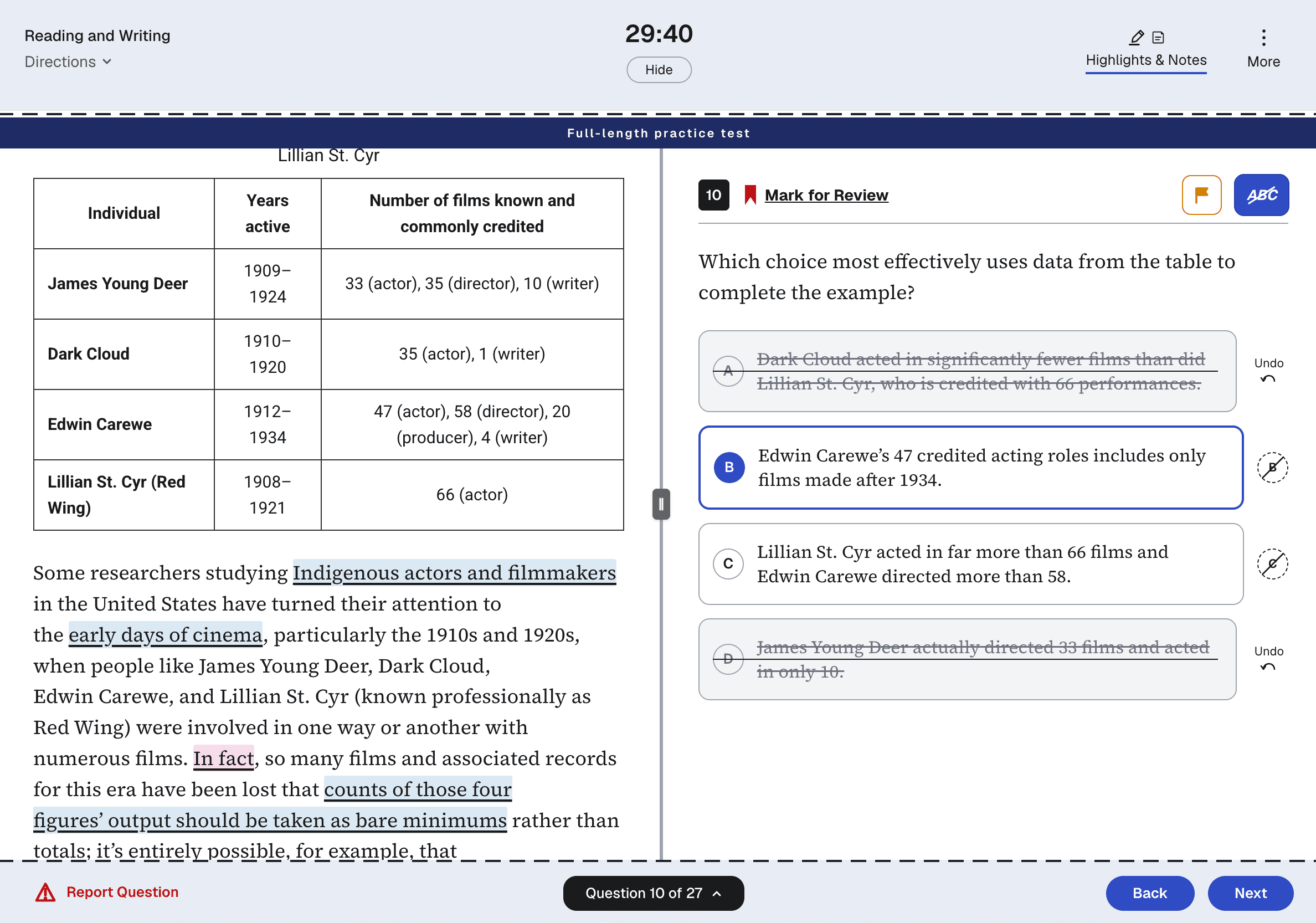Select answer choice B about Edwin Carewe
The width and height of the screenshot is (1316, 923).
point(970,467)
